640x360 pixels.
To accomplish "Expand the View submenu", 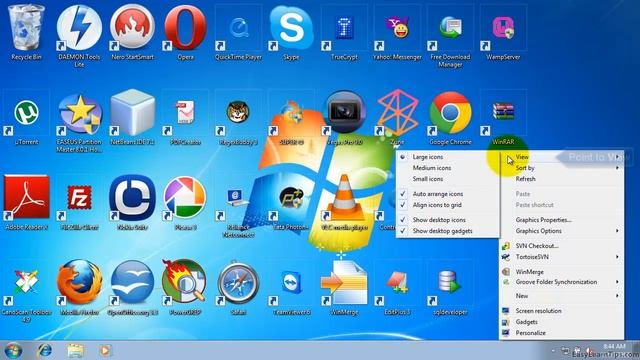I will tap(562, 157).
